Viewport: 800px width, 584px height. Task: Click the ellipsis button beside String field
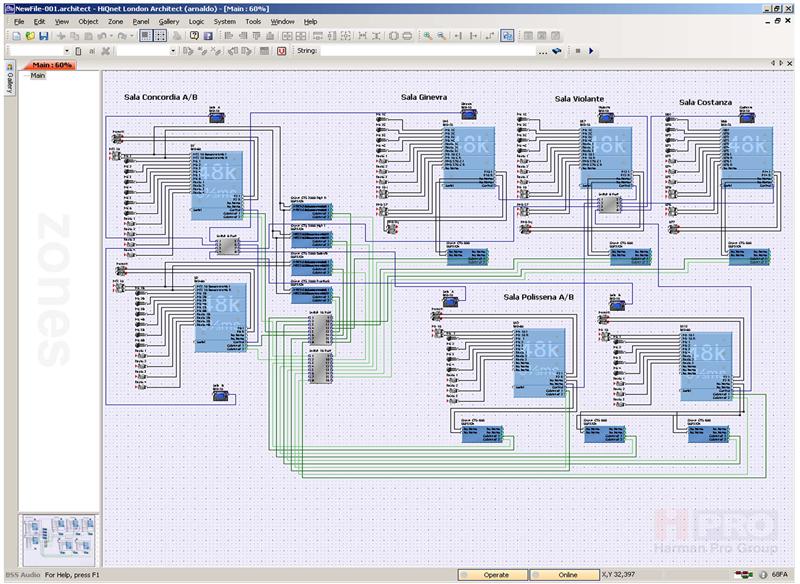[x=542, y=51]
